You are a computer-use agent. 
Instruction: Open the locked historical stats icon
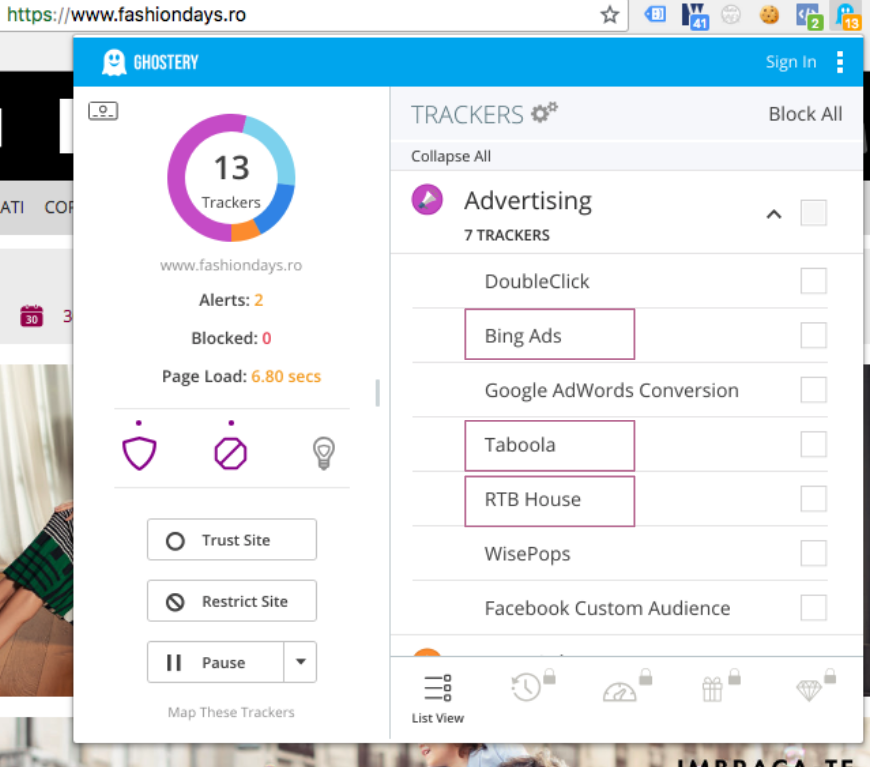coord(532,686)
